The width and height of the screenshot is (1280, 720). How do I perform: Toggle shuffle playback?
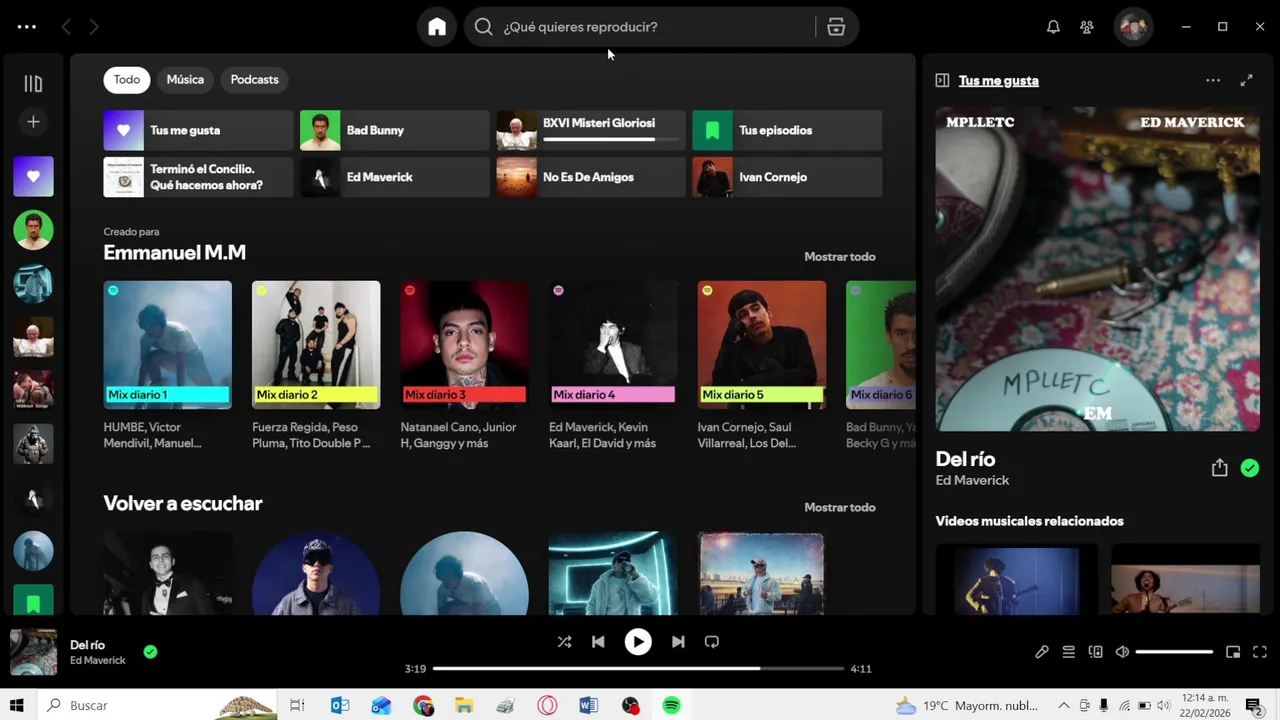click(x=564, y=642)
